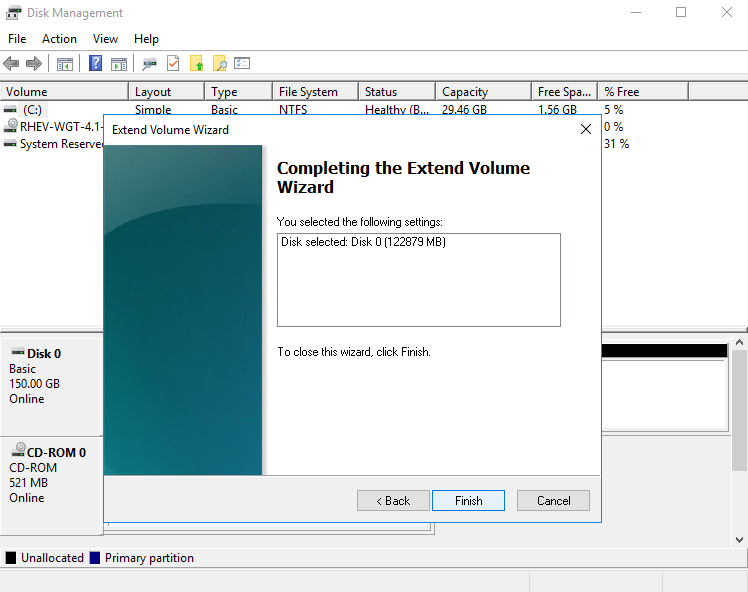Image resolution: width=748 pixels, height=592 pixels.
Task: Click the Show/Hide Action Pane icon
Action: tap(119, 64)
